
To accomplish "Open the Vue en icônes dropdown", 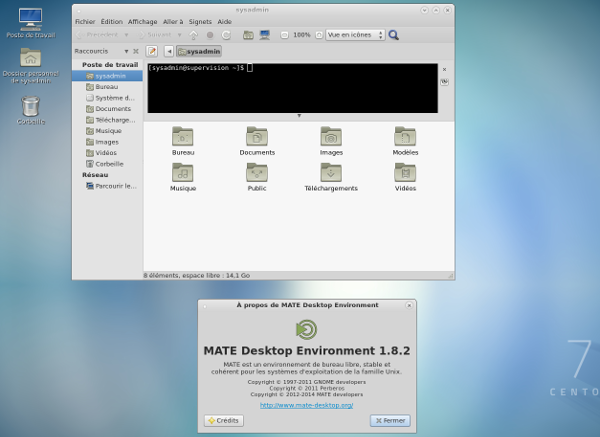I will tap(354, 35).
